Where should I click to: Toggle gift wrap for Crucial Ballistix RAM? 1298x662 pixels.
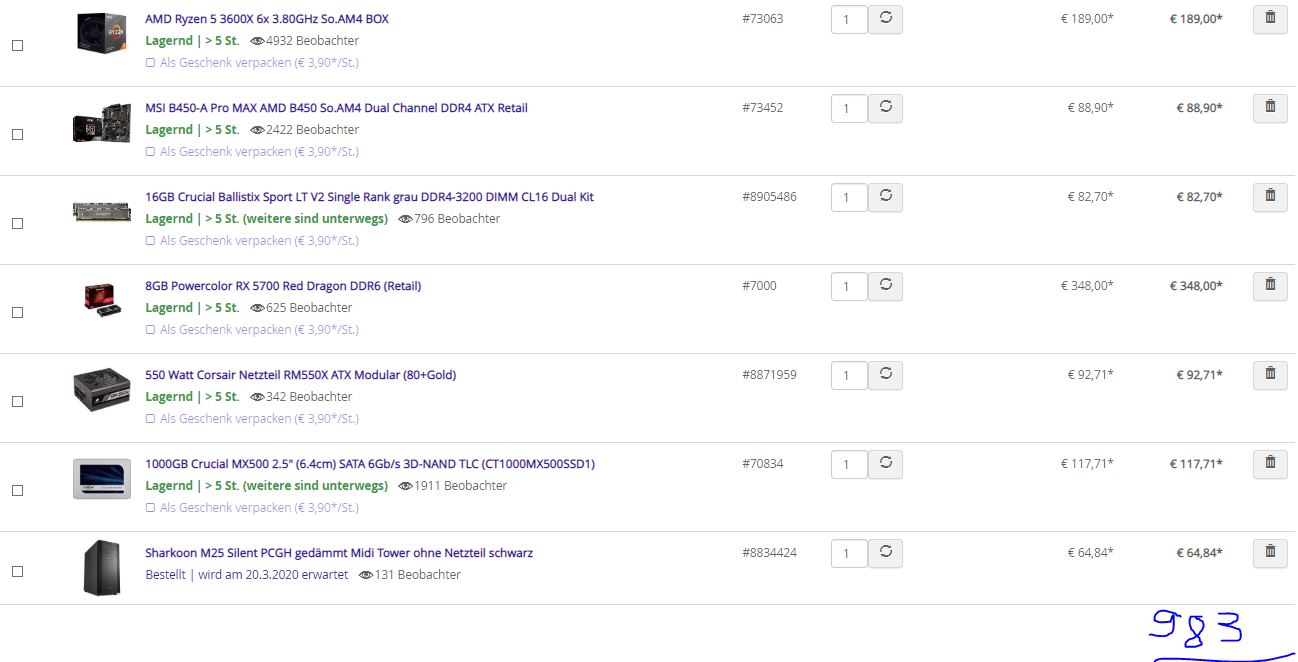point(151,241)
